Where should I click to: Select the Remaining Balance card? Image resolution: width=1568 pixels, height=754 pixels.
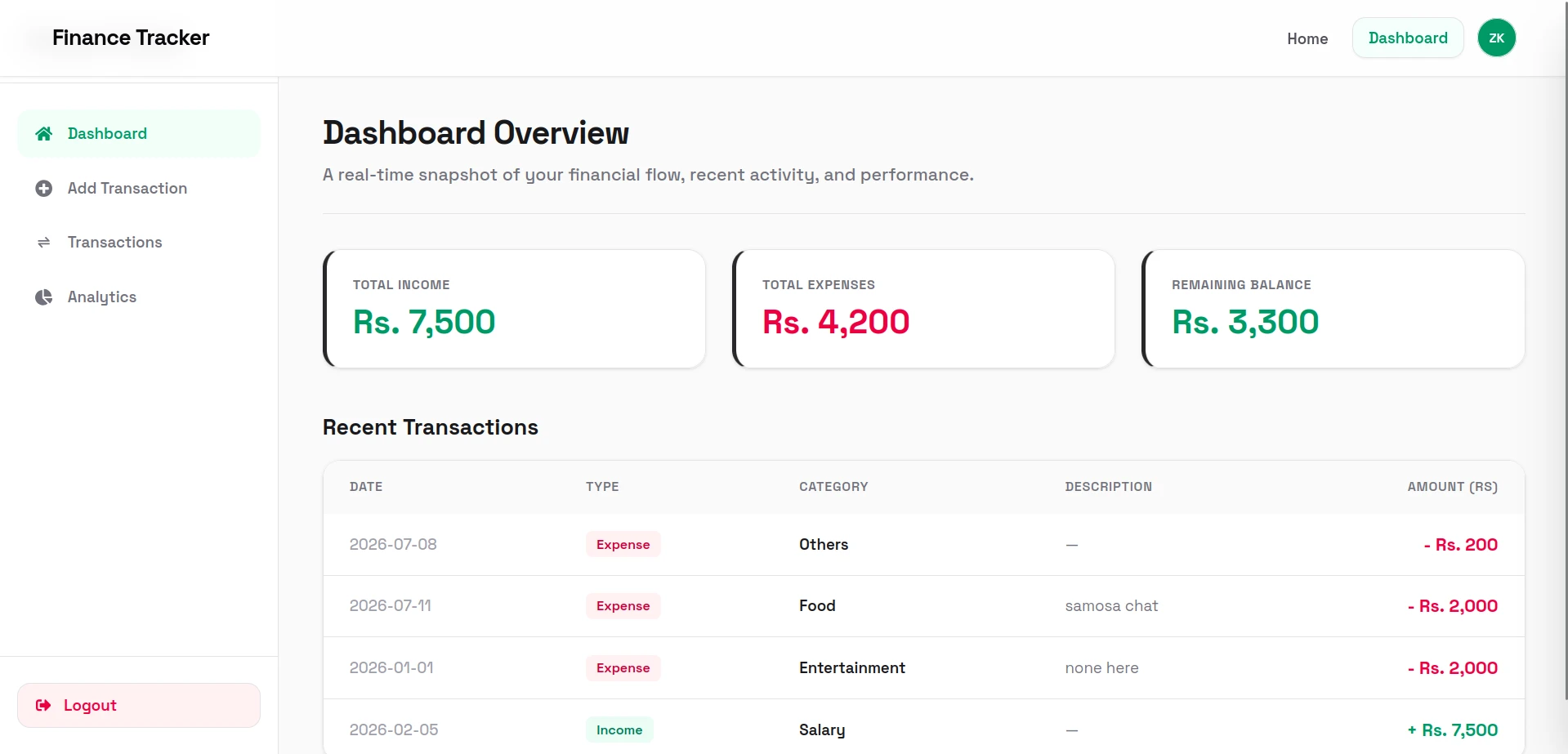point(1333,309)
